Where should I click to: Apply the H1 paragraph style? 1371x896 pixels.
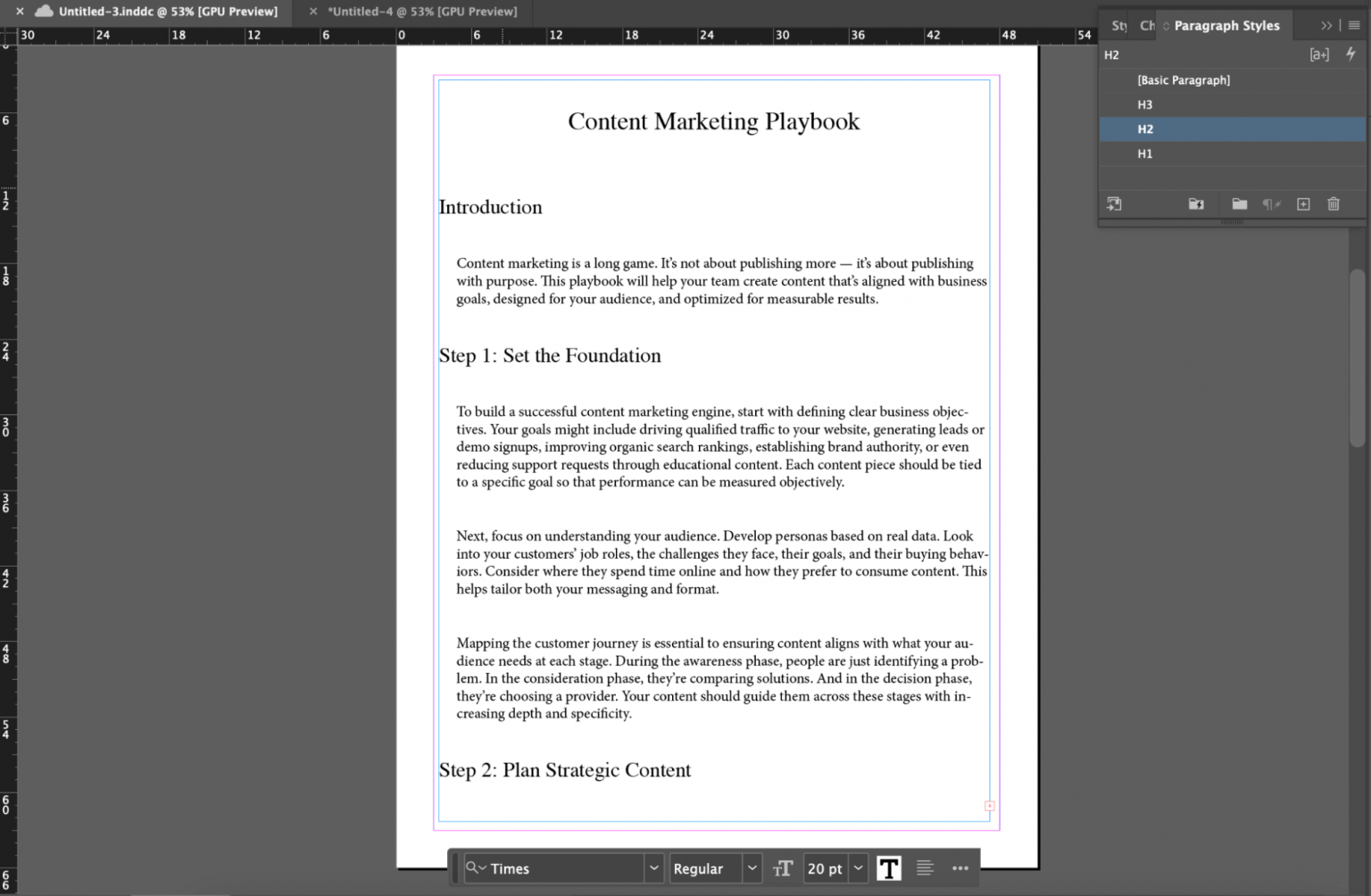[1145, 154]
